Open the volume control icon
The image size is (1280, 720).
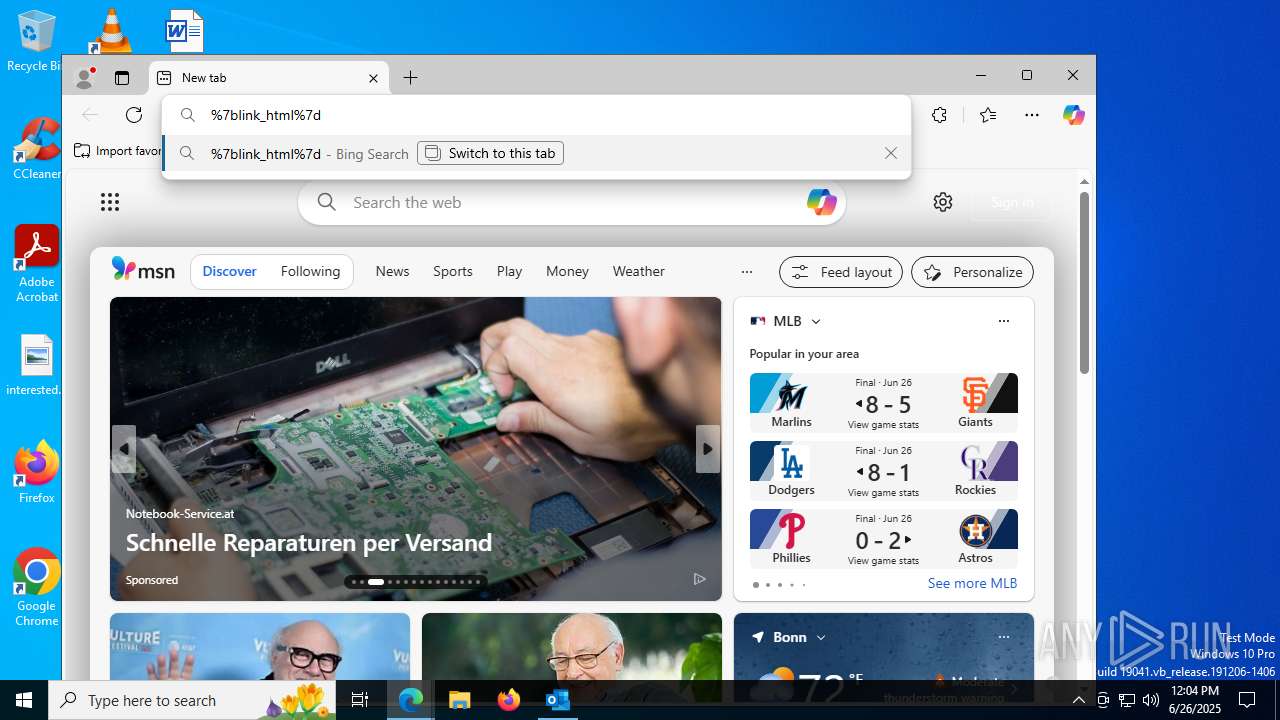point(1151,700)
